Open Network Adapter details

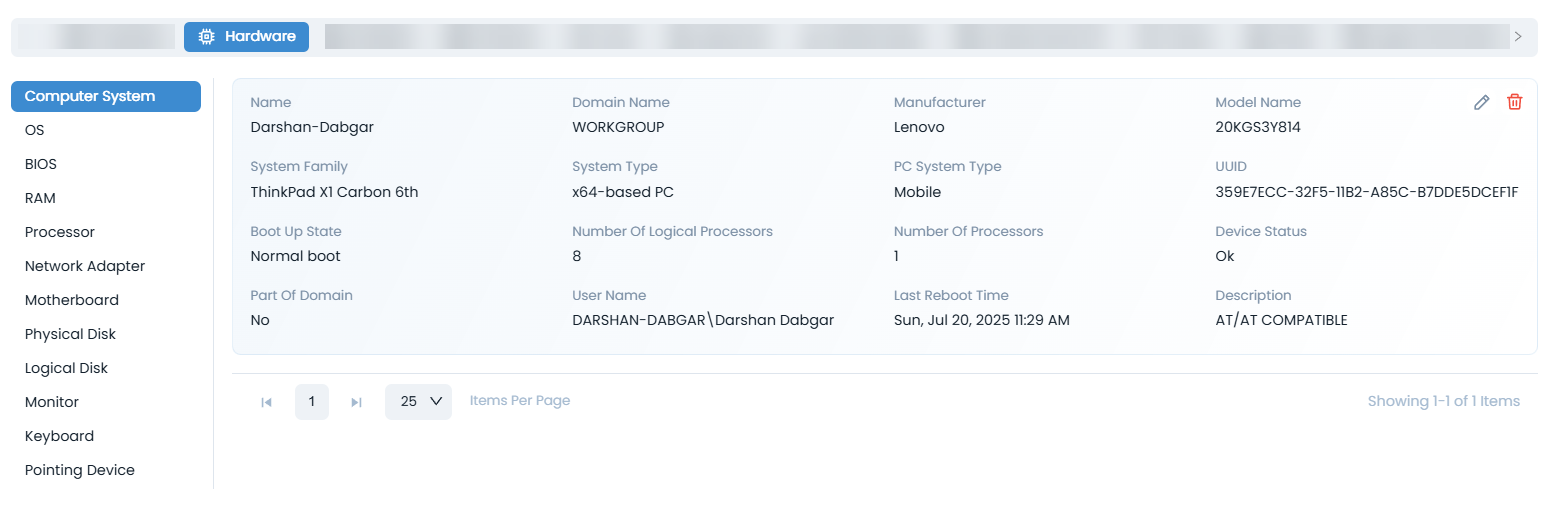coord(85,267)
